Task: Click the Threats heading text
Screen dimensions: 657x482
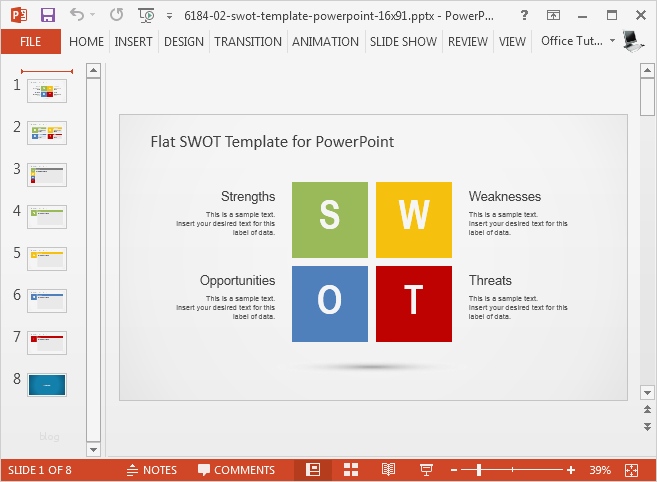Action: coord(490,280)
